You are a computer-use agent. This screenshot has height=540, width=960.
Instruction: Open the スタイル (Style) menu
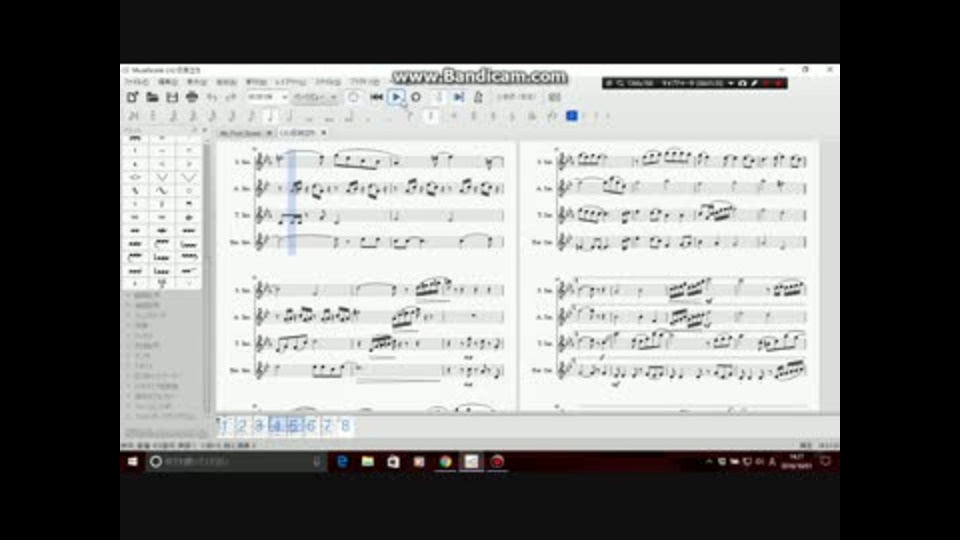click(328, 82)
